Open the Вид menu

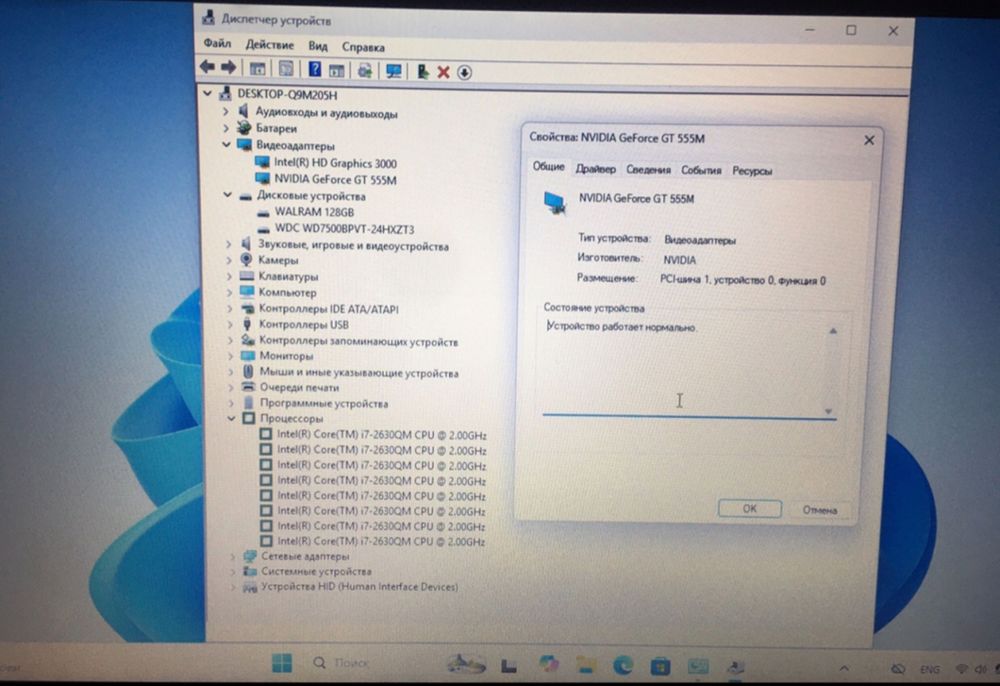click(318, 46)
